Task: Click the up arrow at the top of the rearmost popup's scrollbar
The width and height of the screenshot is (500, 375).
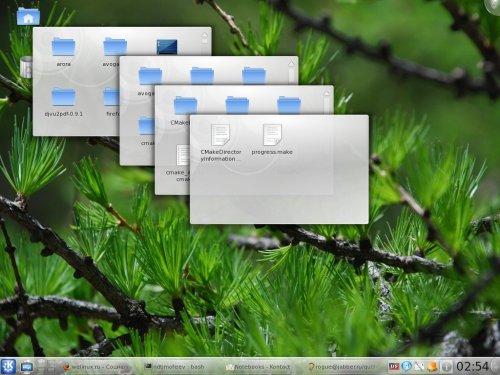Action: point(204,35)
